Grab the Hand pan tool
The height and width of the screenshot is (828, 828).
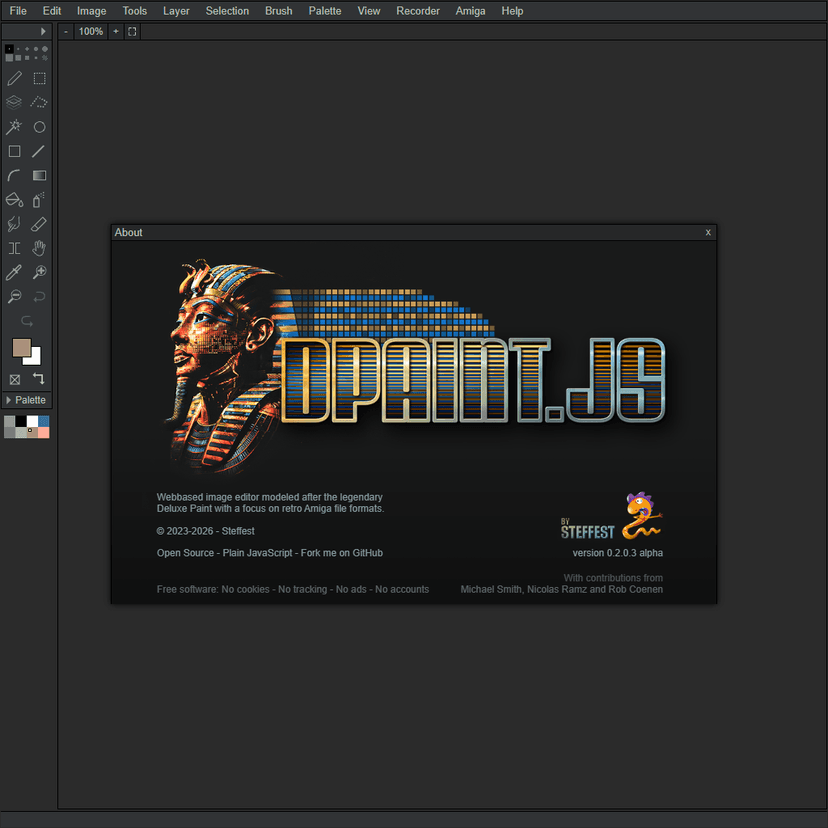pos(39,248)
